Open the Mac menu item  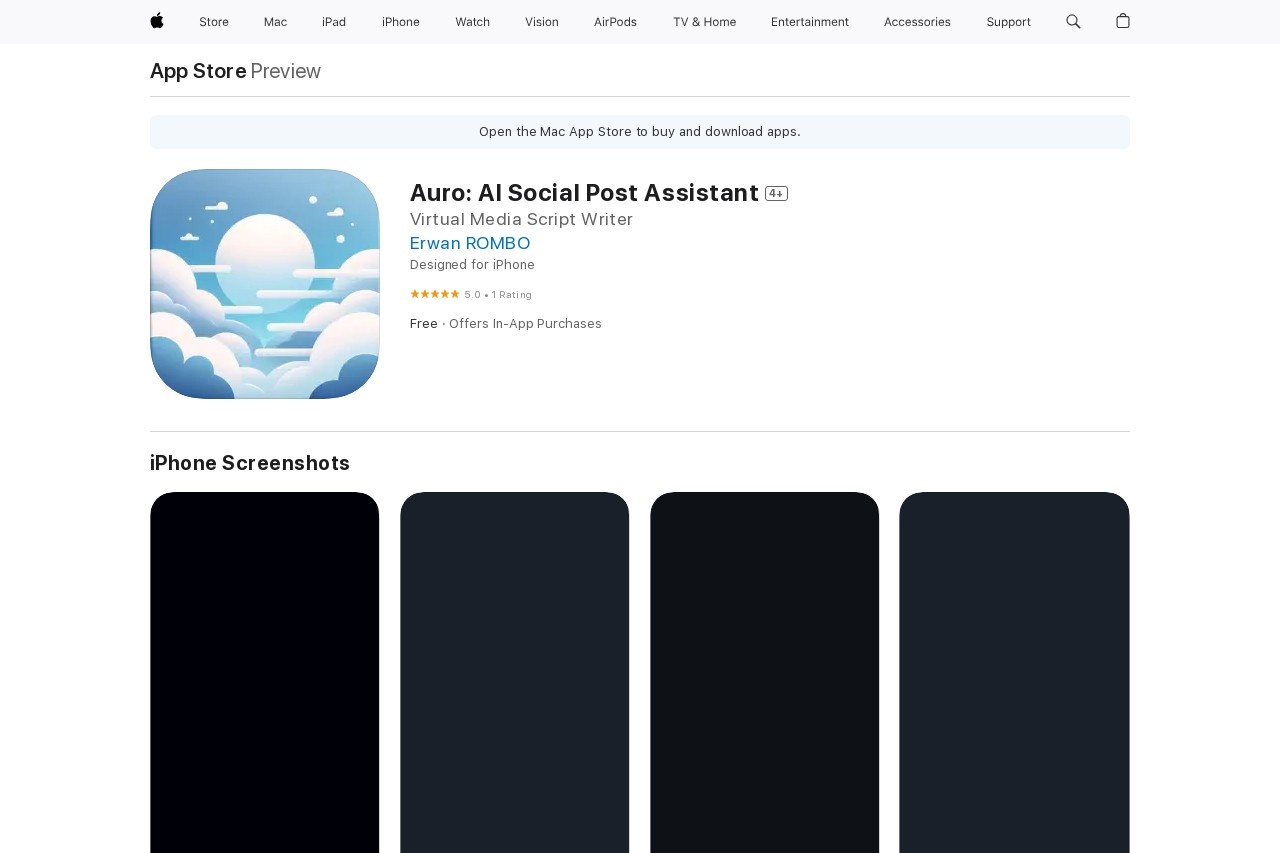[x=276, y=22]
